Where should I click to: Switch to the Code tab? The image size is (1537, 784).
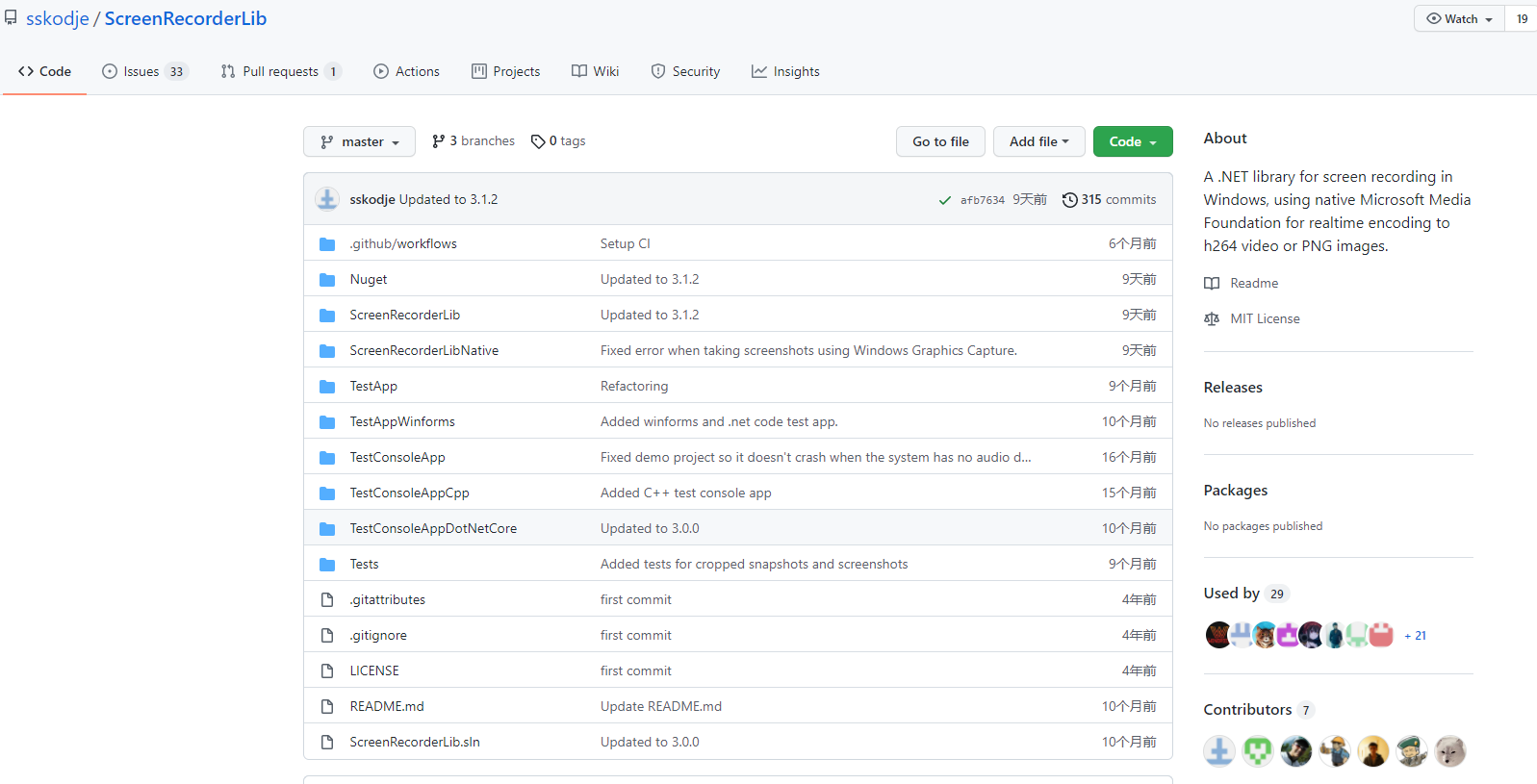tap(44, 71)
